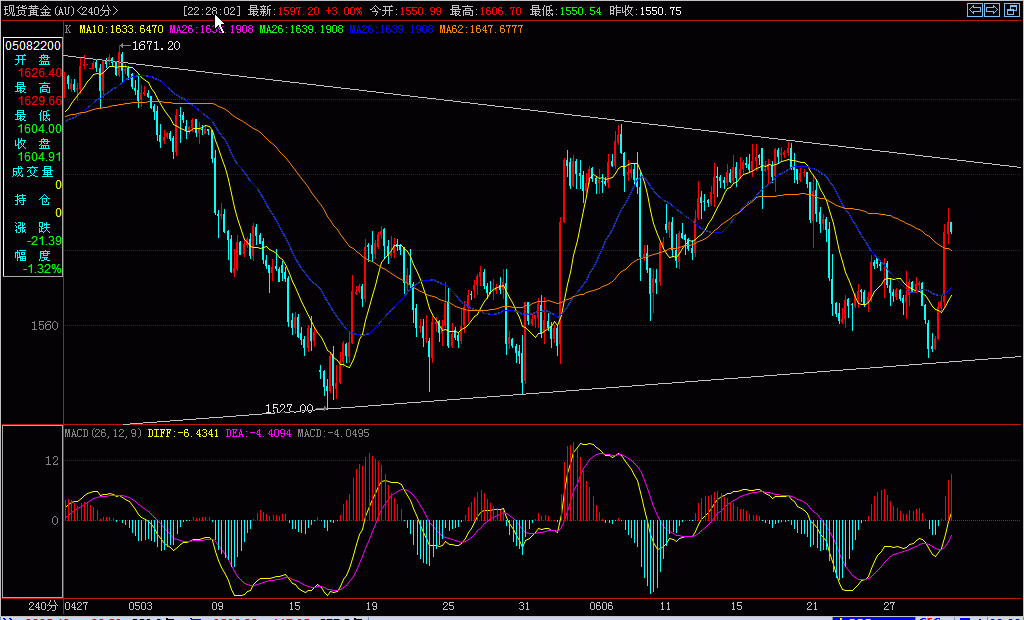Click the 涨跌 value -21.39
The image size is (1024, 620).
(44, 241)
